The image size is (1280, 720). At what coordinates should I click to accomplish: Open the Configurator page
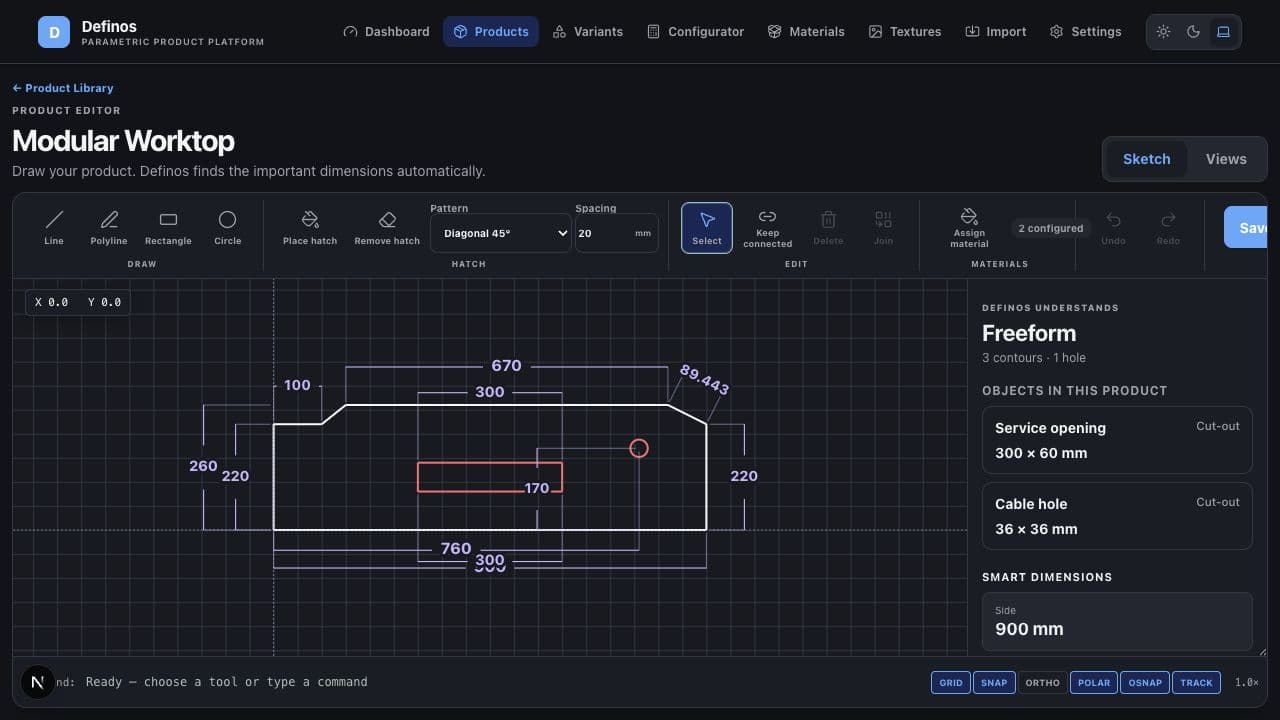696,32
